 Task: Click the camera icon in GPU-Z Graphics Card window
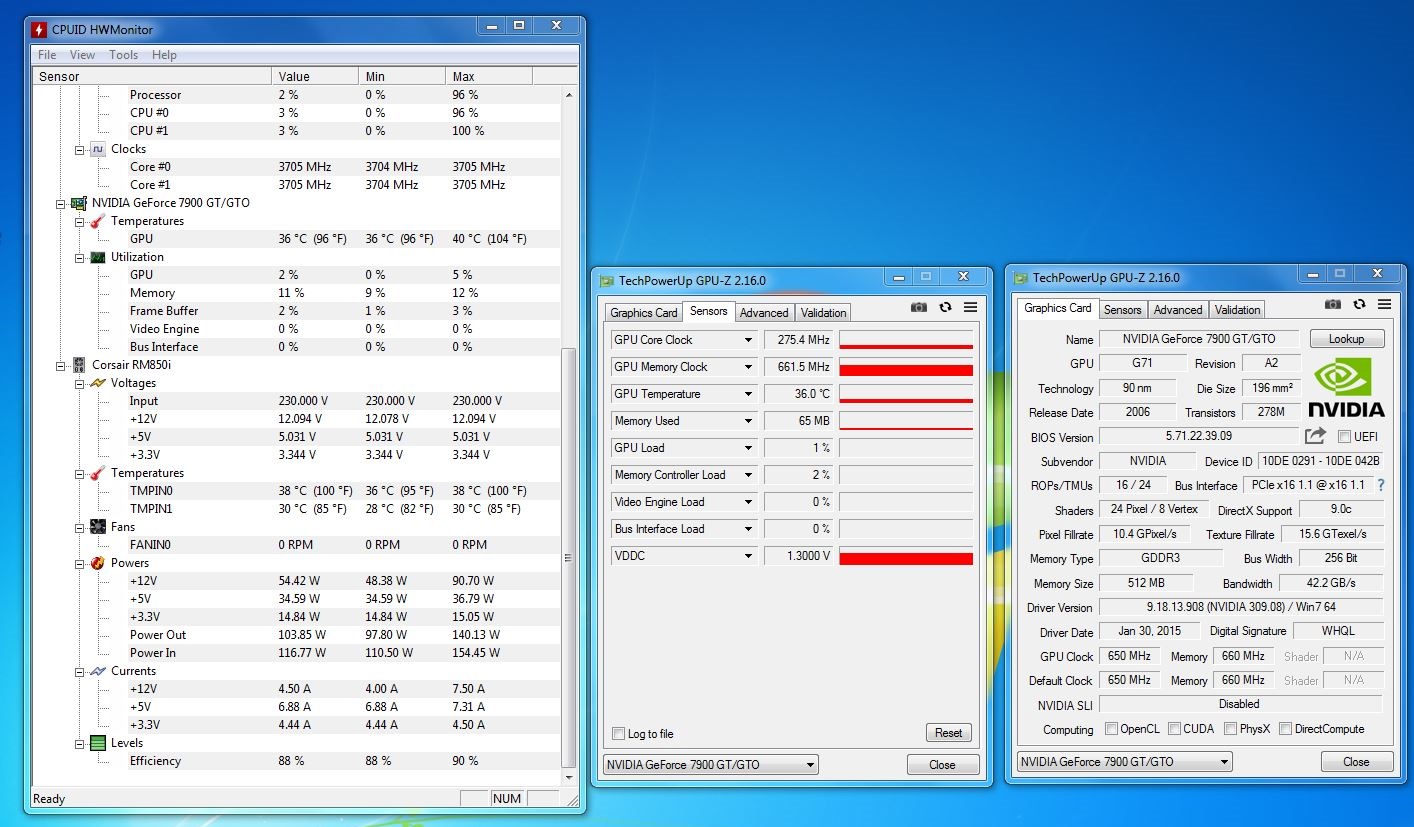1332,304
